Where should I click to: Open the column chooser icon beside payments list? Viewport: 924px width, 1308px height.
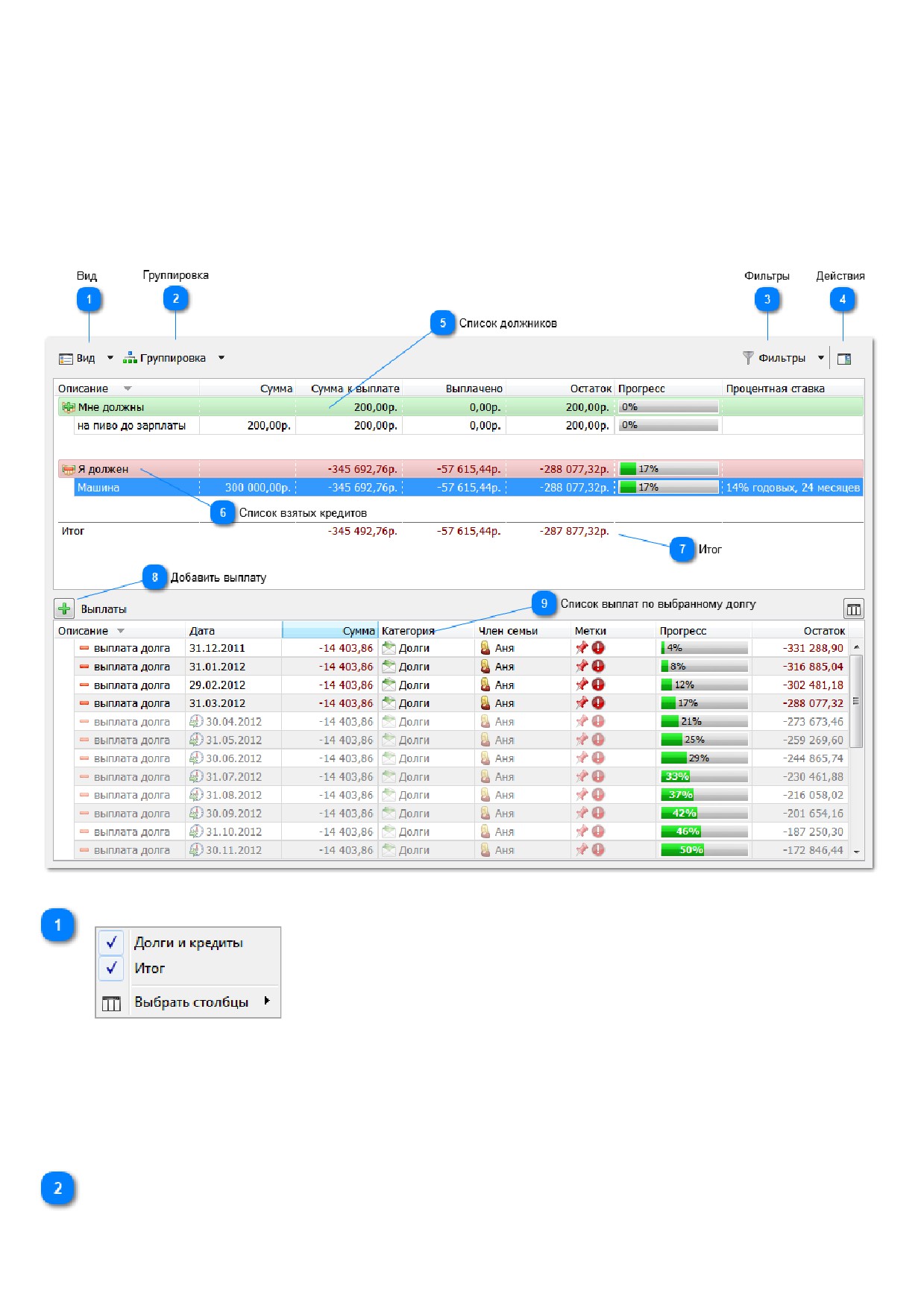853,609
